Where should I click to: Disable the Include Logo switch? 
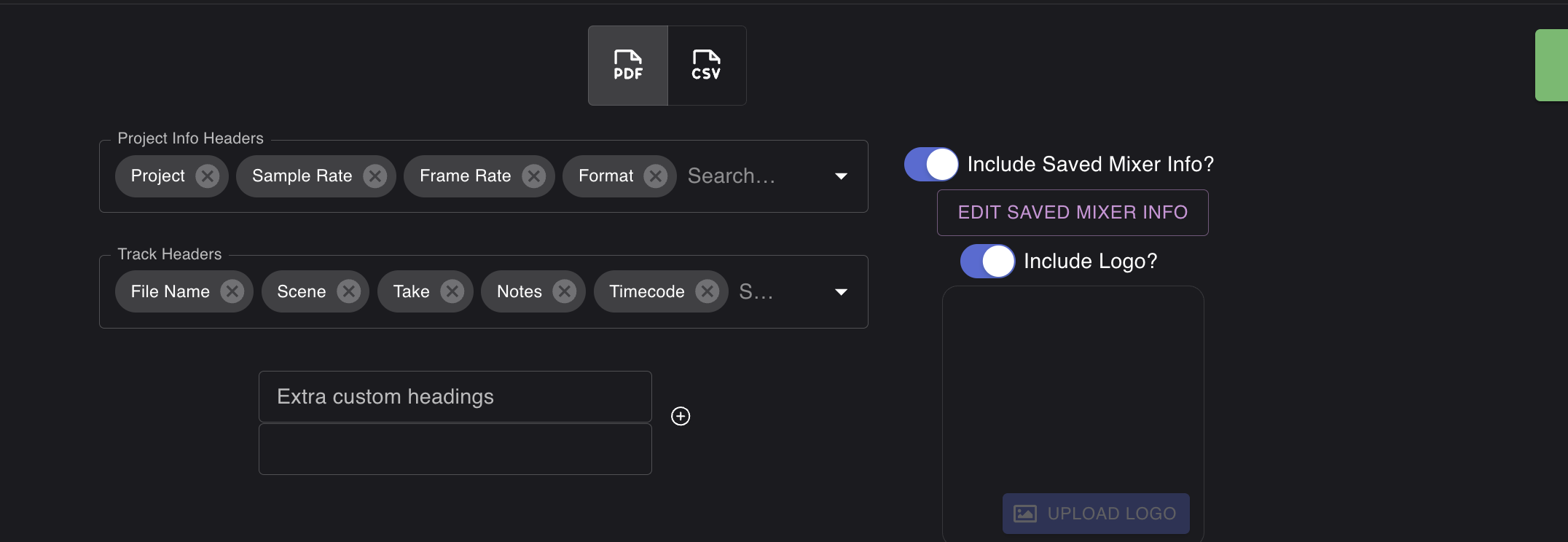tap(987, 262)
